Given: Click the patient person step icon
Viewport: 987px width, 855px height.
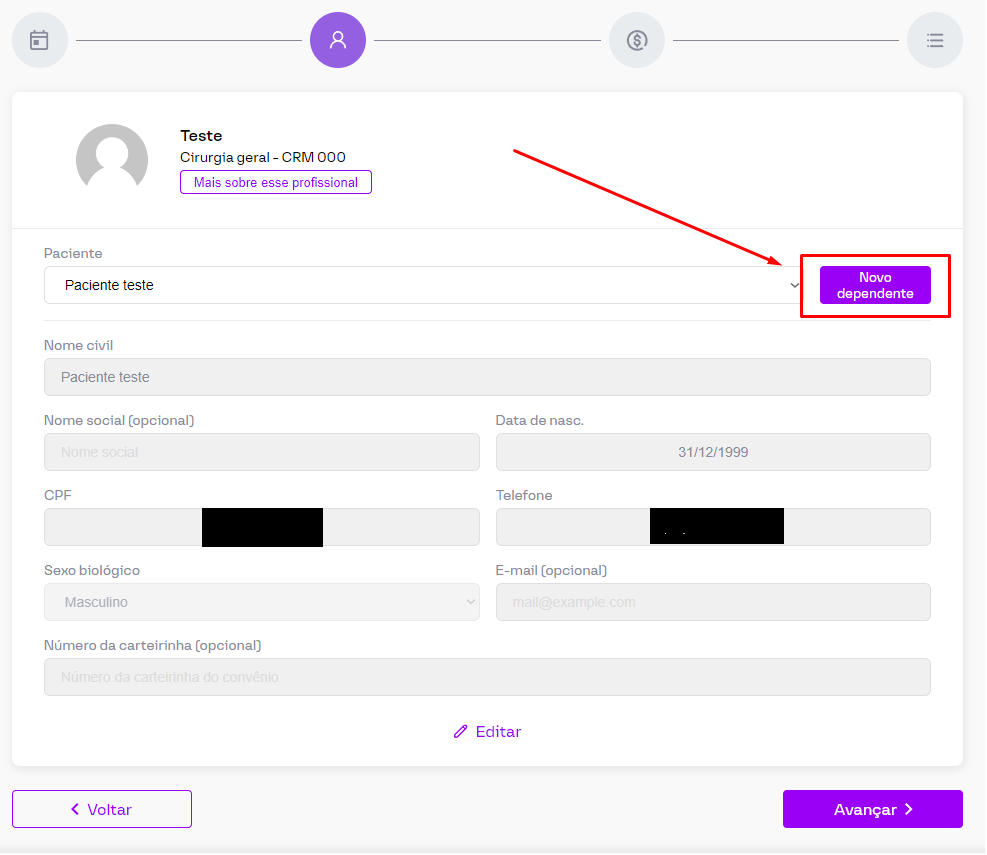Looking at the screenshot, I should click(x=338, y=40).
